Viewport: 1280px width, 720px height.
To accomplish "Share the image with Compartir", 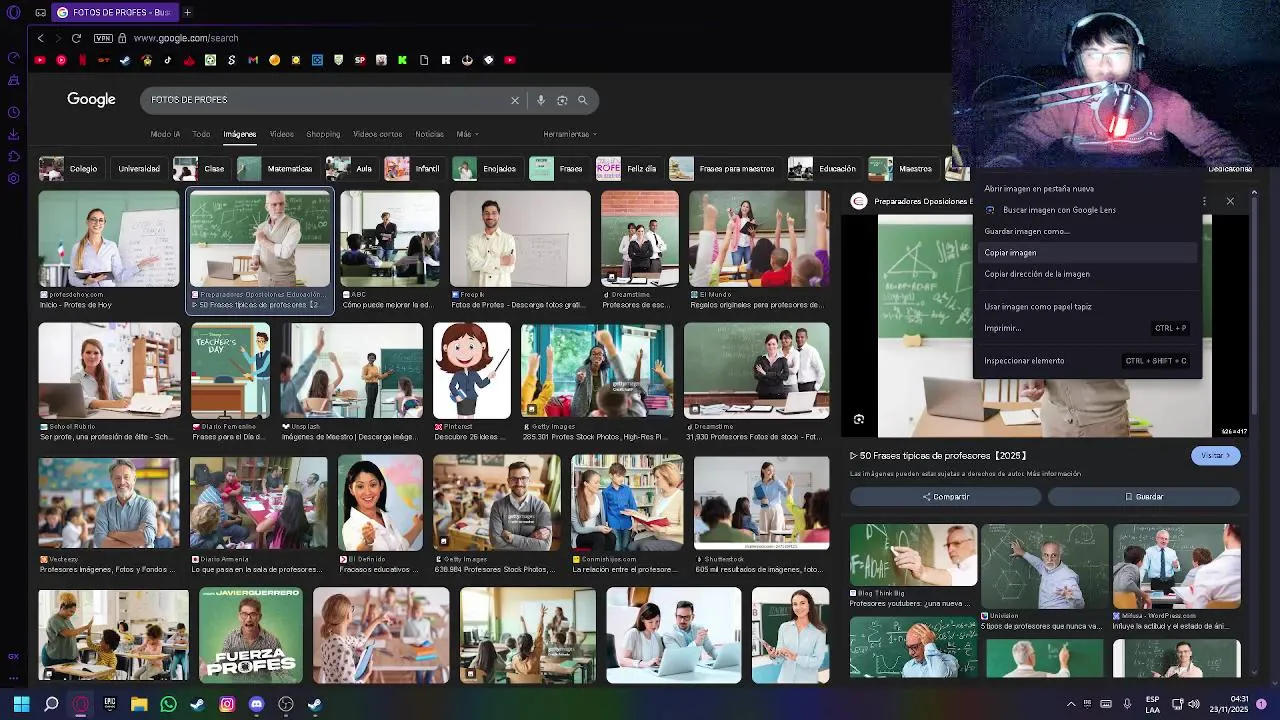I will coord(945,497).
